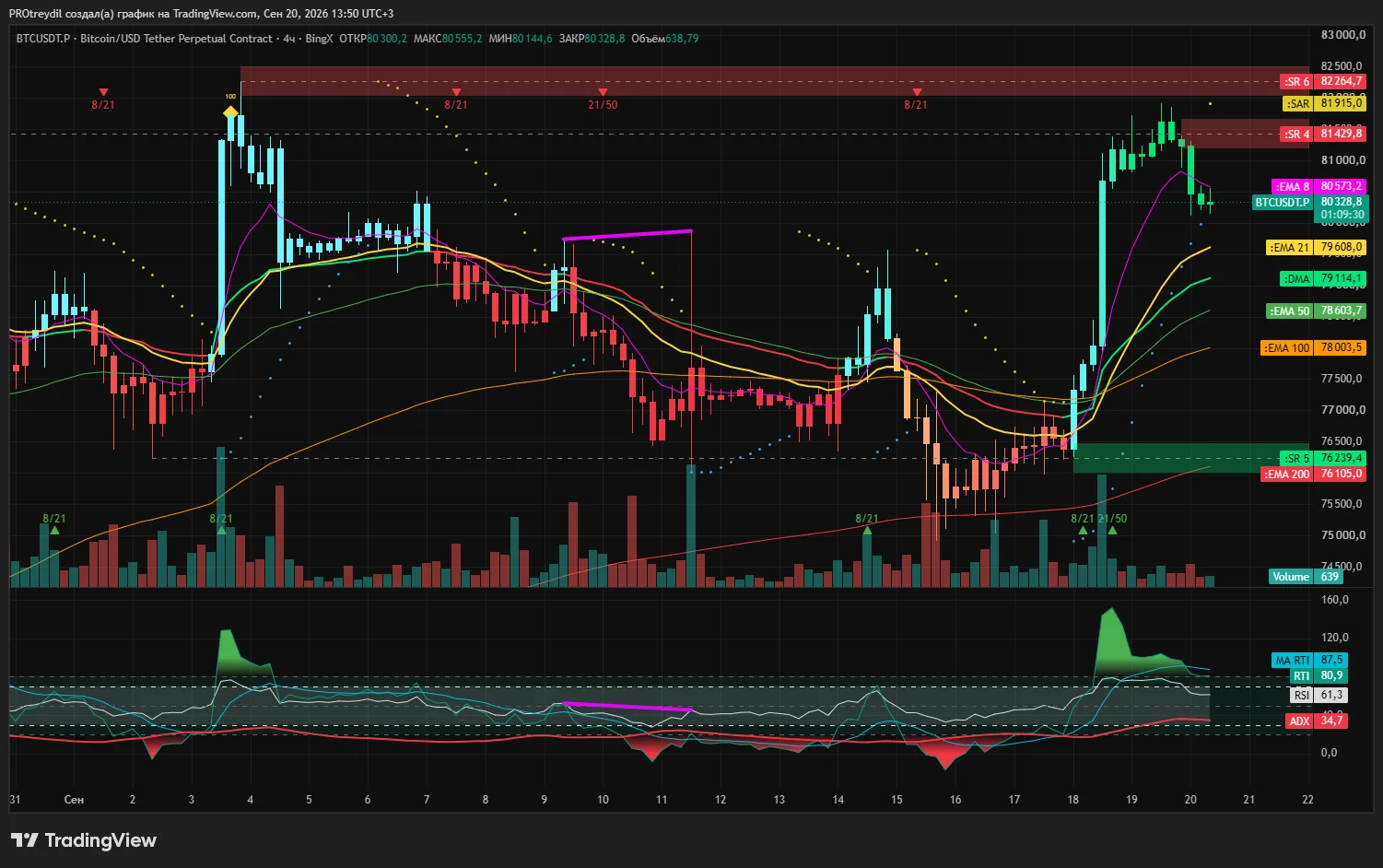Click date 20 on the time axis
The image size is (1383, 868).
click(1190, 800)
